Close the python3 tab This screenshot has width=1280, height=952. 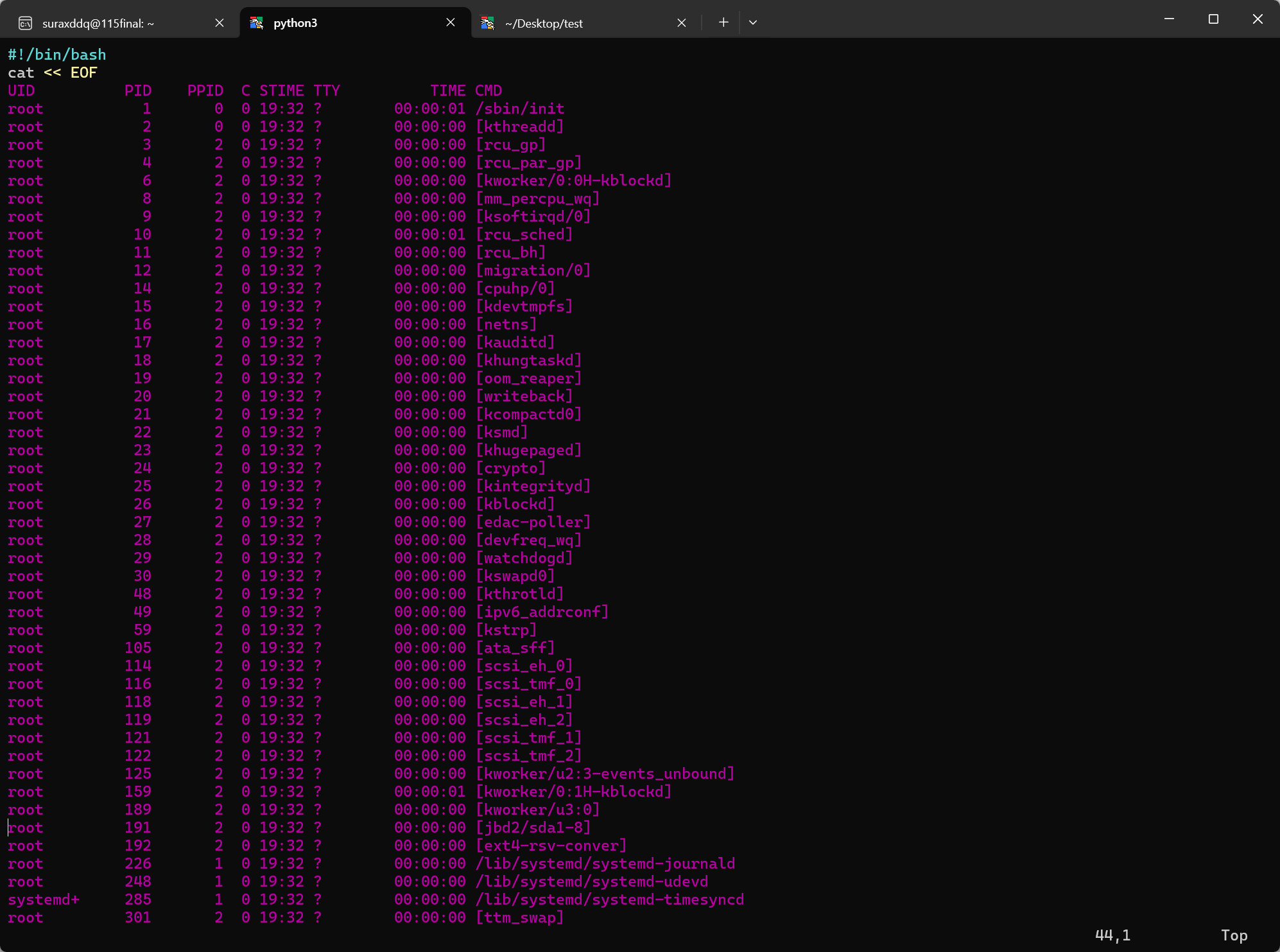(451, 22)
